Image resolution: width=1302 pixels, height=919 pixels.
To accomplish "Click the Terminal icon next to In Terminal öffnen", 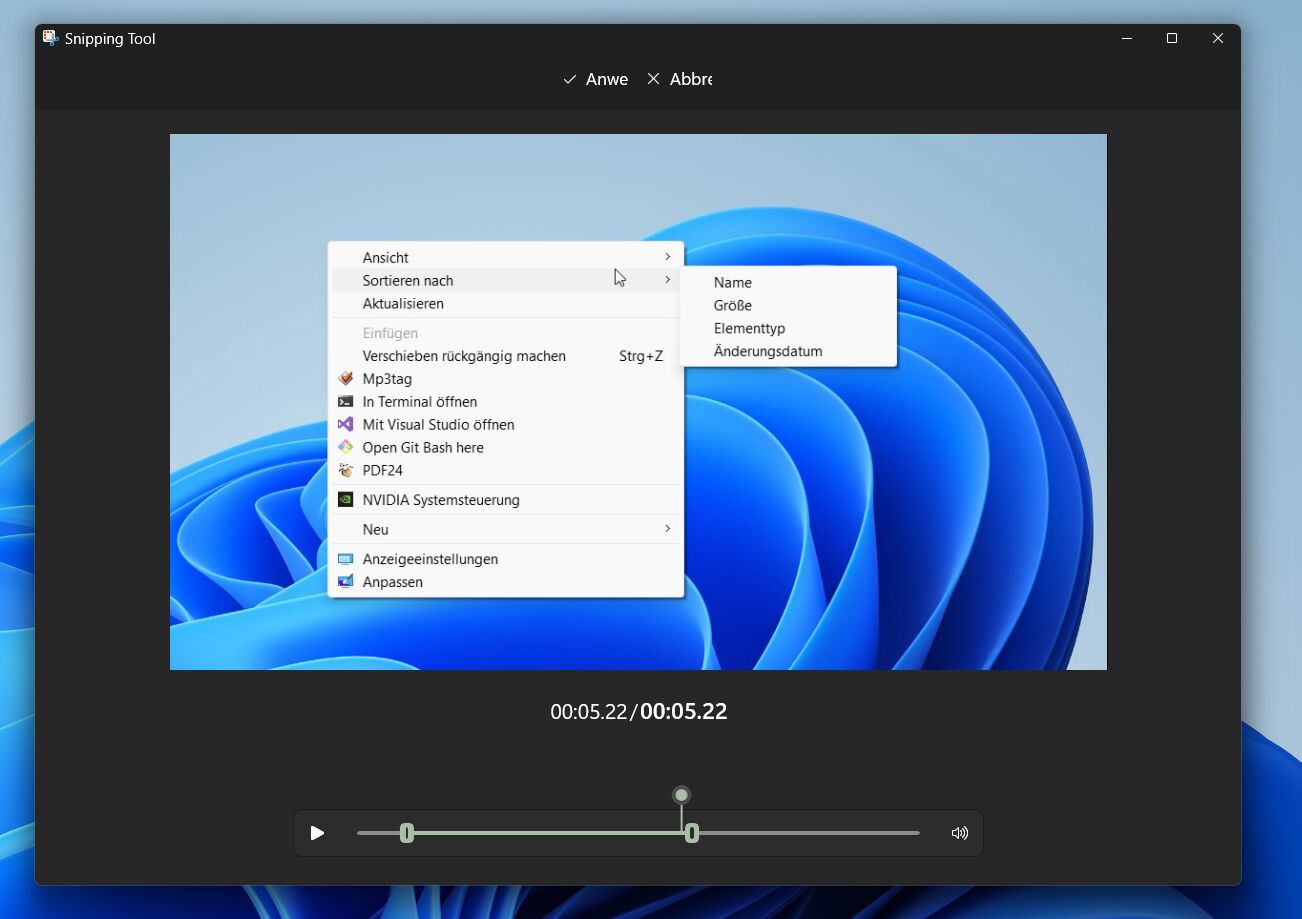I will (x=346, y=402).
